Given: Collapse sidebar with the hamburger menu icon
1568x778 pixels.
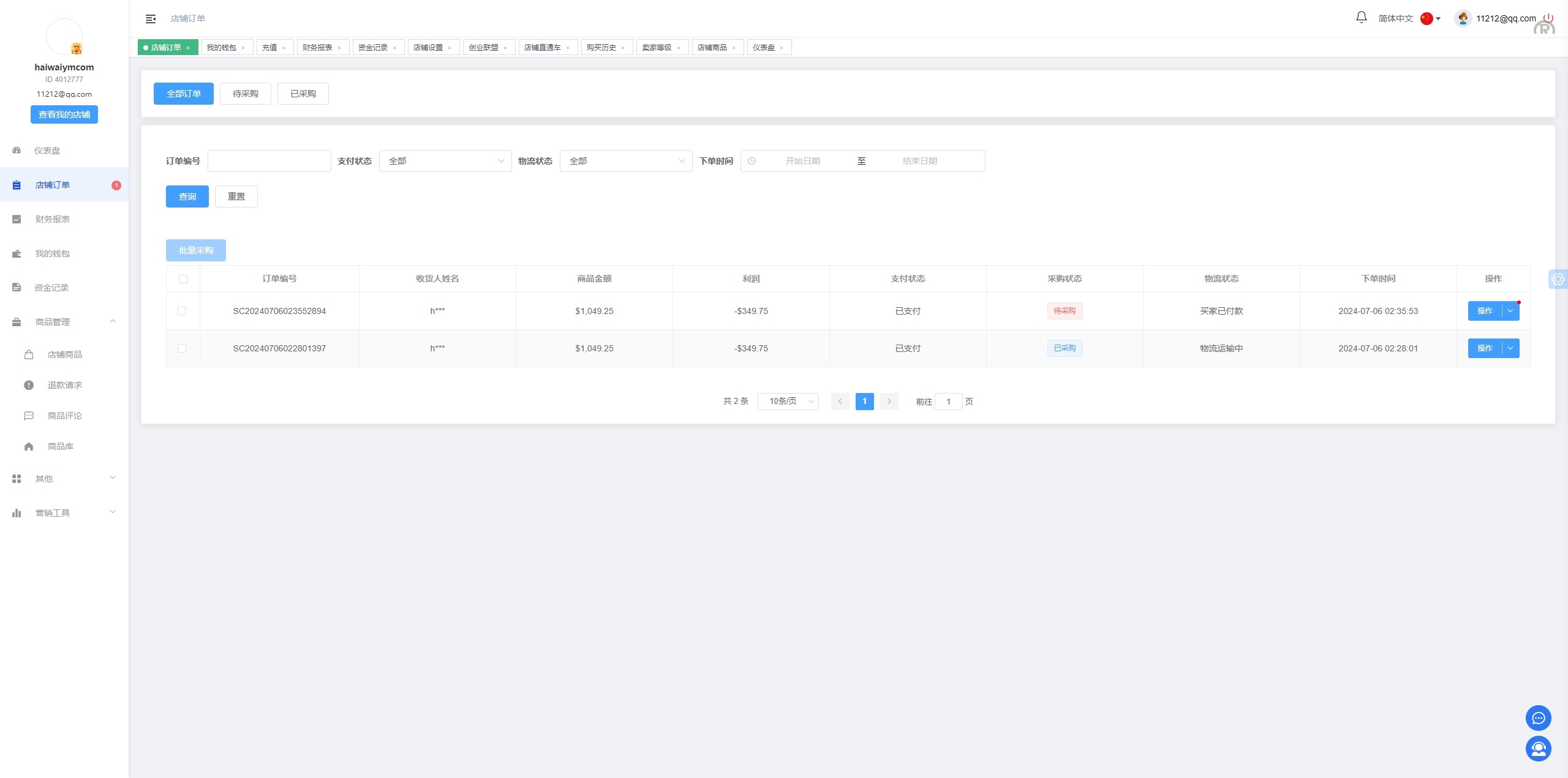Looking at the screenshot, I should [151, 19].
